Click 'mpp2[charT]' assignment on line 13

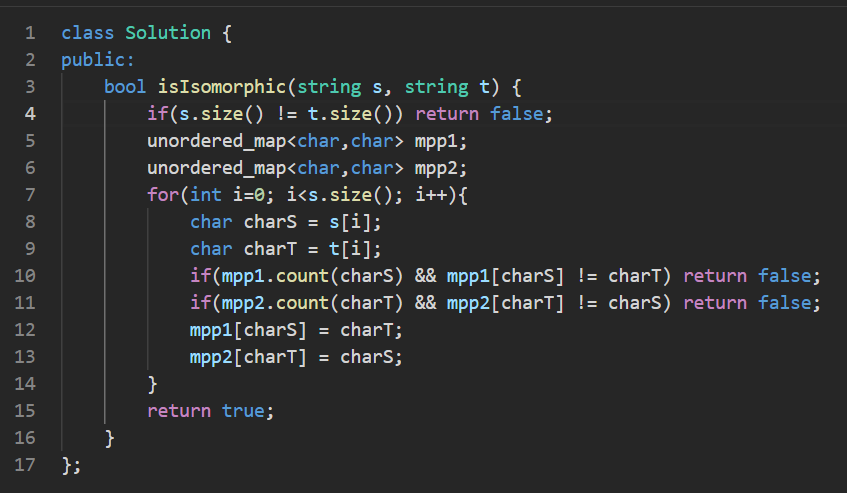tap(248, 357)
